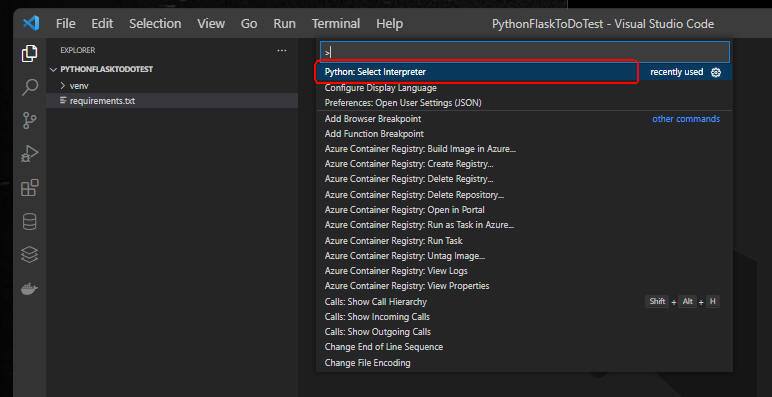Choose Change End of Line Sequence command

(524, 347)
